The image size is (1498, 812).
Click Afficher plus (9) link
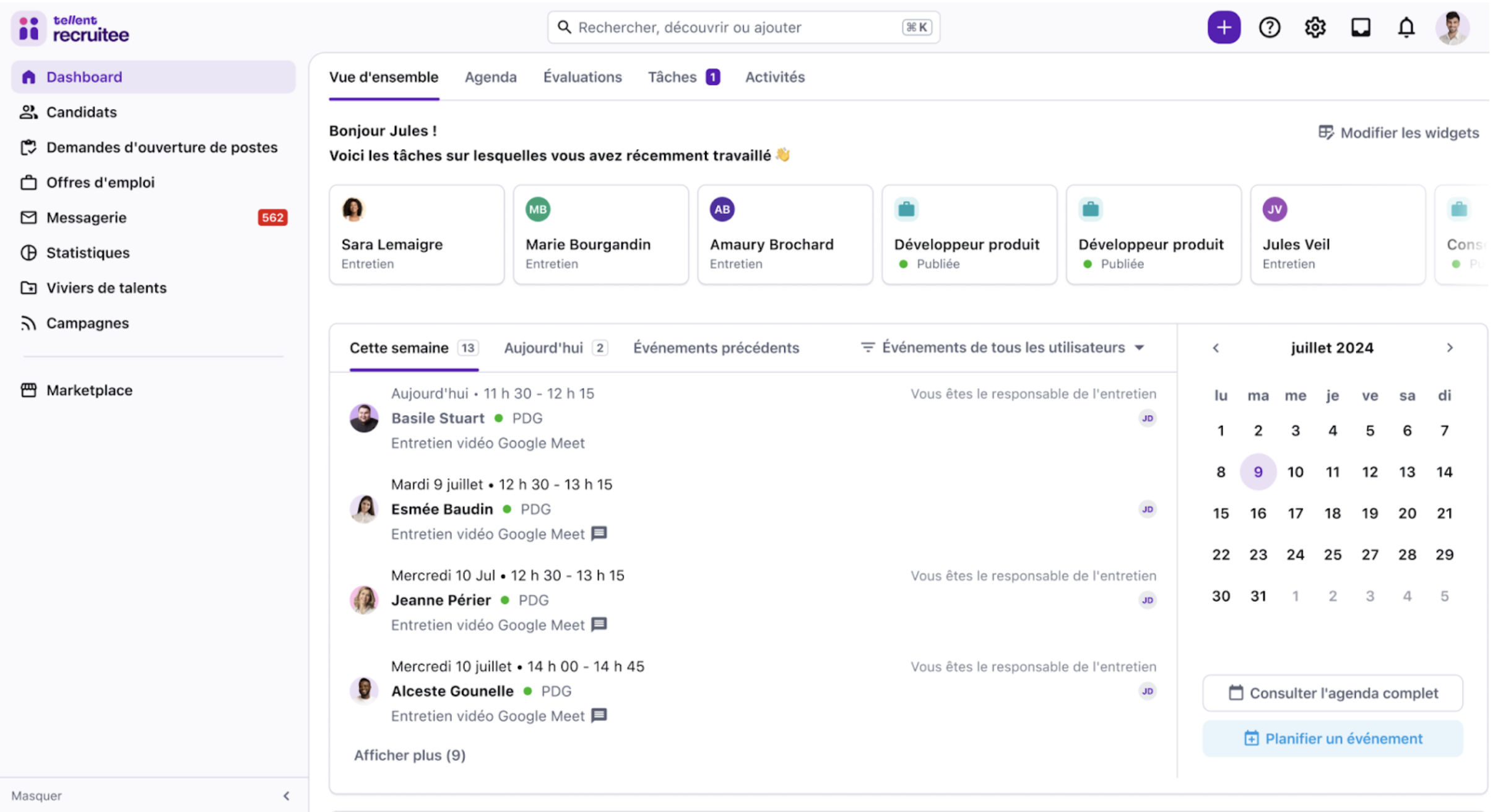click(x=409, y=755)
